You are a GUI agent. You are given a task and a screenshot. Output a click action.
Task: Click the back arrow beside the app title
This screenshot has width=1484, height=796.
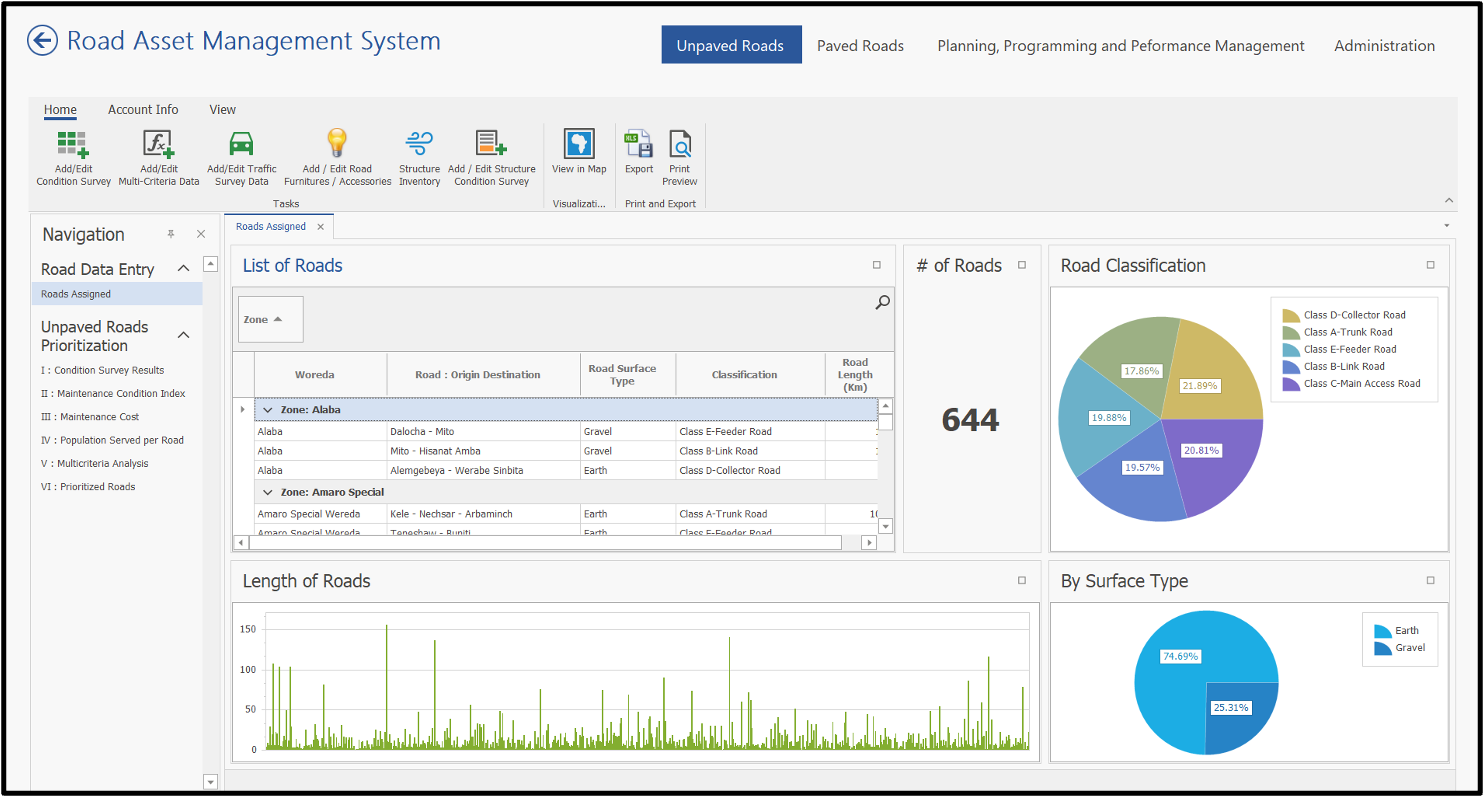tap(42, 41)
